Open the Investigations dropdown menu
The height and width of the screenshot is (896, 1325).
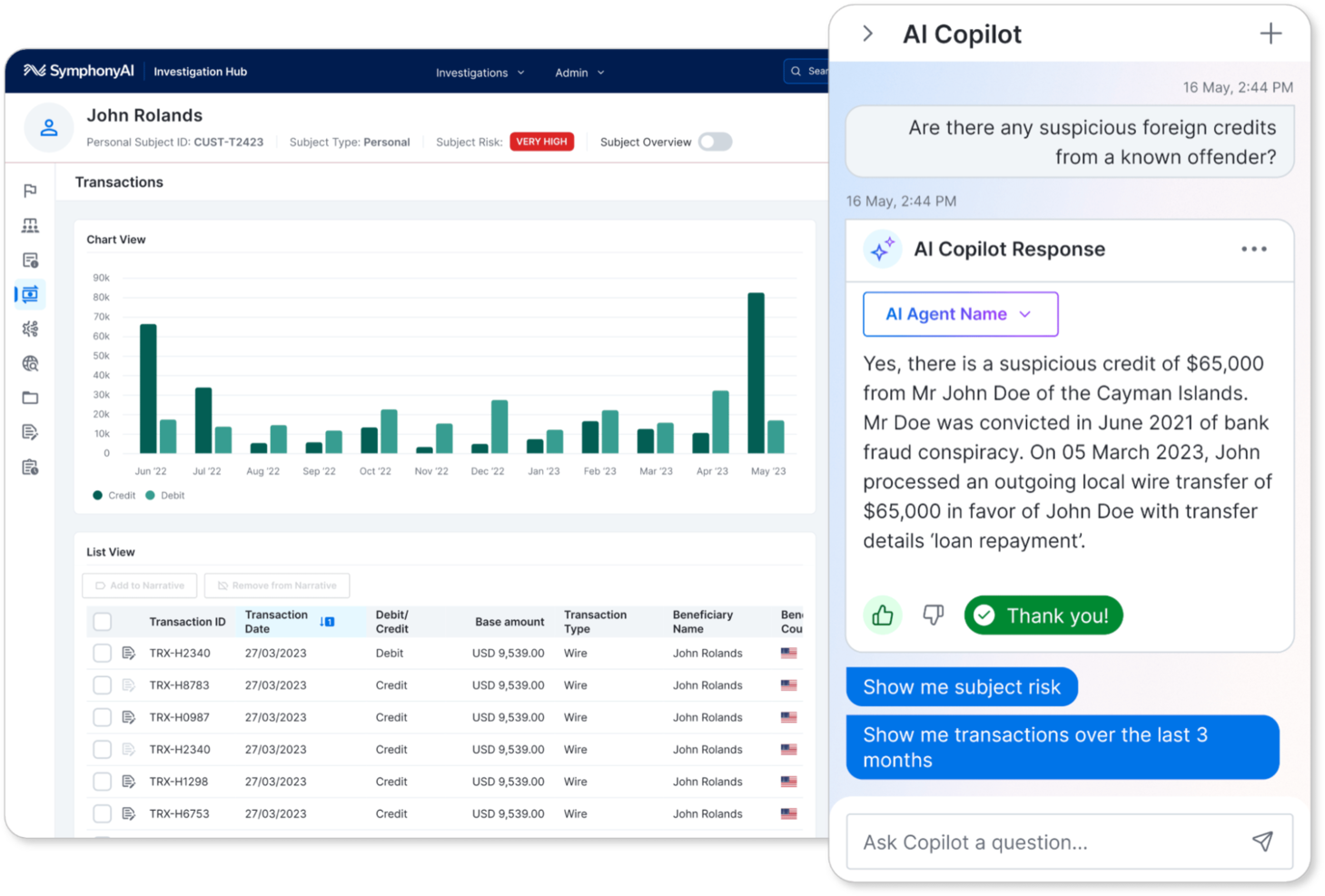pos(480,72)
